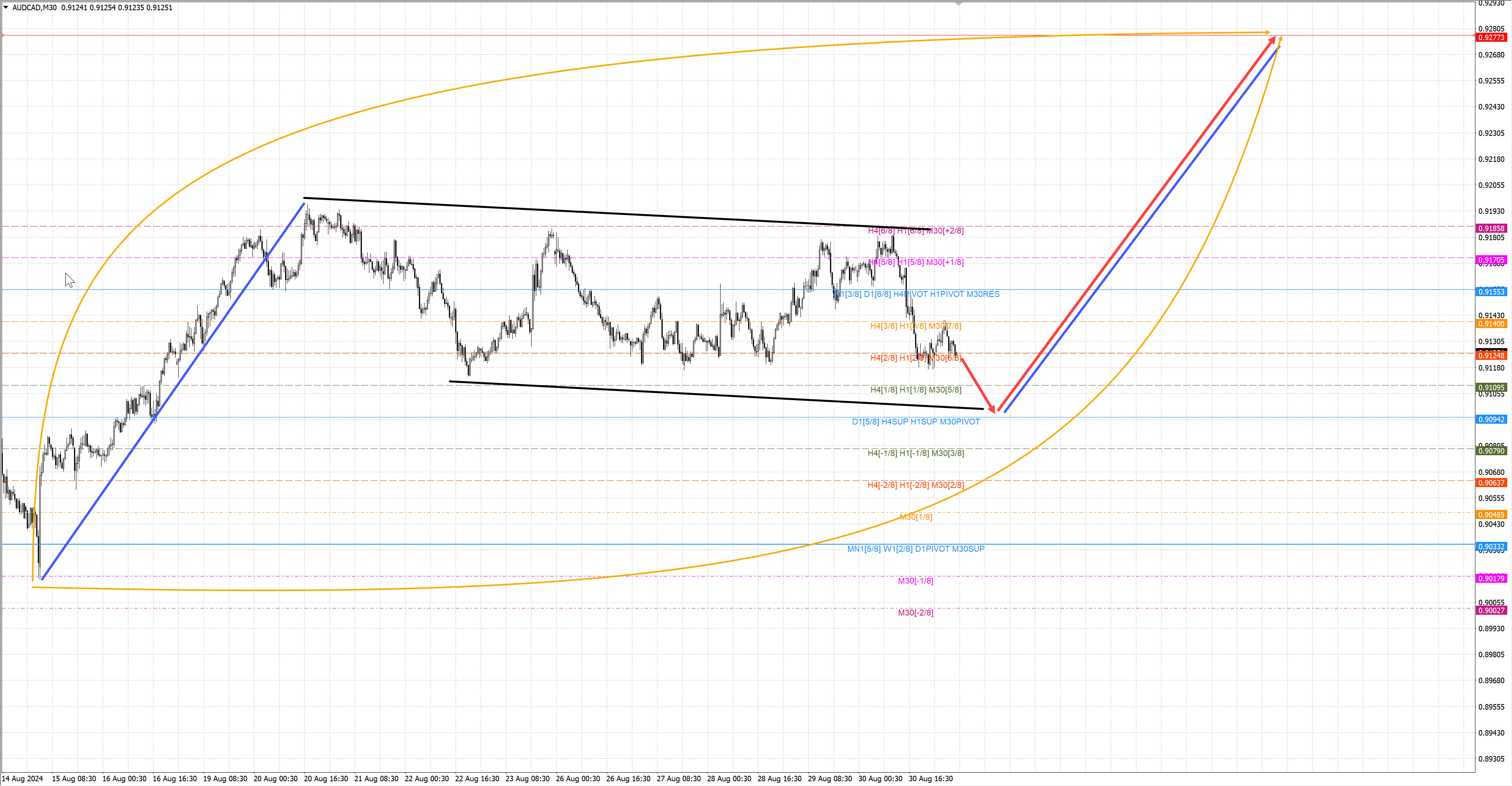Click the '28 Aug 00:30' time axis label
Image resolution: width=1512 pixels, height=786 pixels.
pos(729,779)
